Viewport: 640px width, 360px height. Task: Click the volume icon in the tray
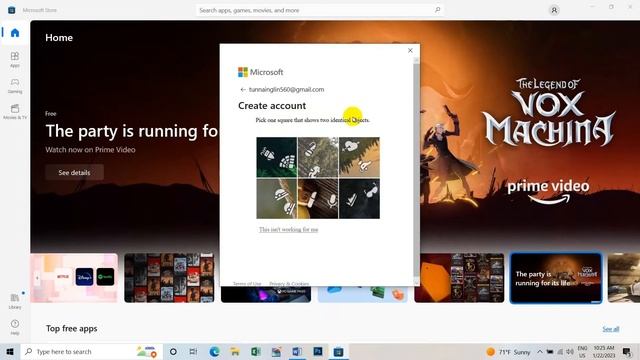pyautogui.click(x=570, y=351)
